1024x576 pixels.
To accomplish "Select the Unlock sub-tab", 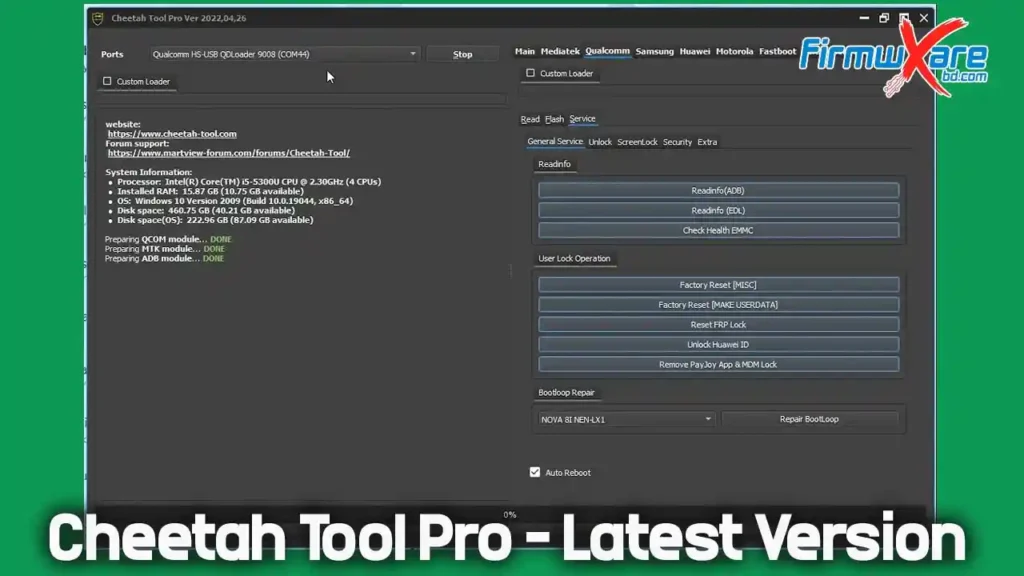I will [x=601, y=142].
